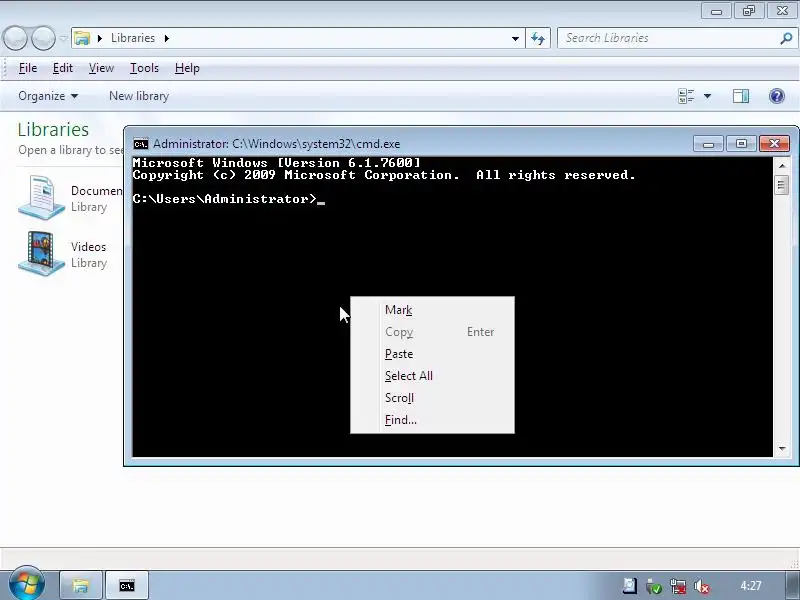Open the Windows Start orb
This screenshot has width=800, height=600.
(x=27, y=584)
